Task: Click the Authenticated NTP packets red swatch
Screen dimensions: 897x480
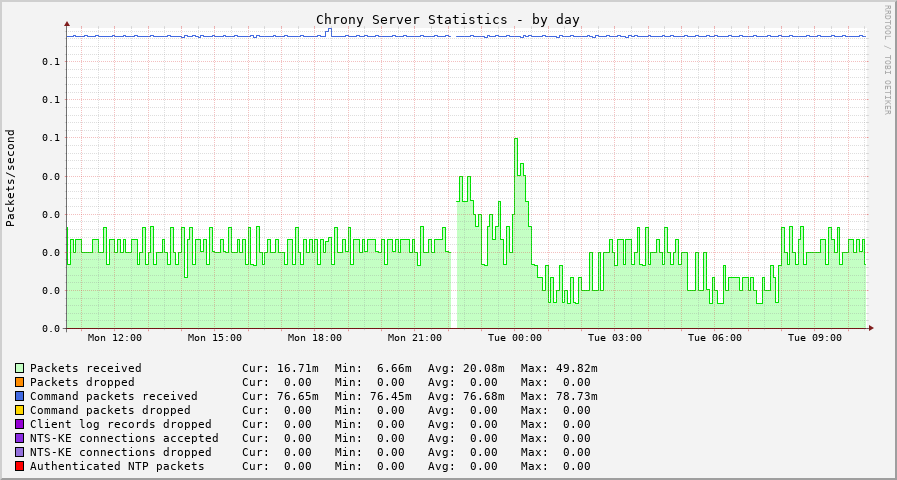Action: (x=19, y=466)
